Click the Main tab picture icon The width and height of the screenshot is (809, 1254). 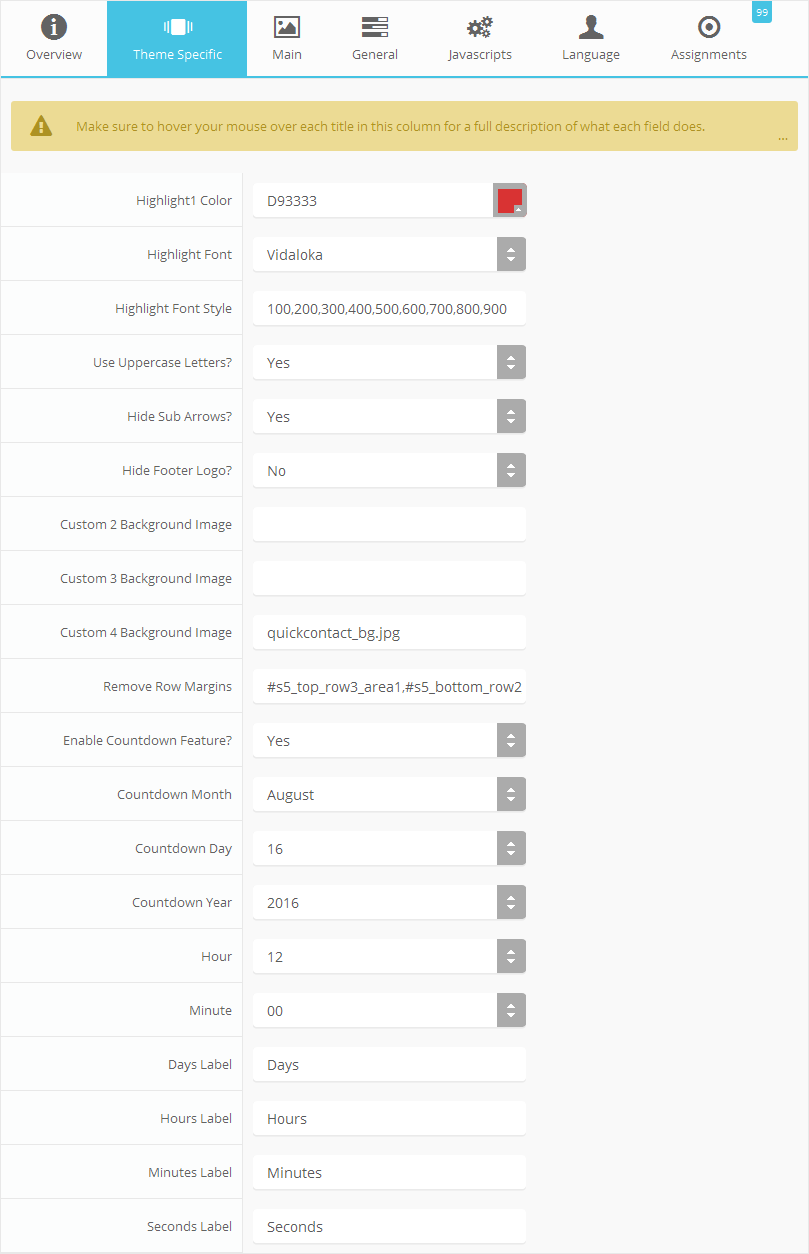point(287,27)
